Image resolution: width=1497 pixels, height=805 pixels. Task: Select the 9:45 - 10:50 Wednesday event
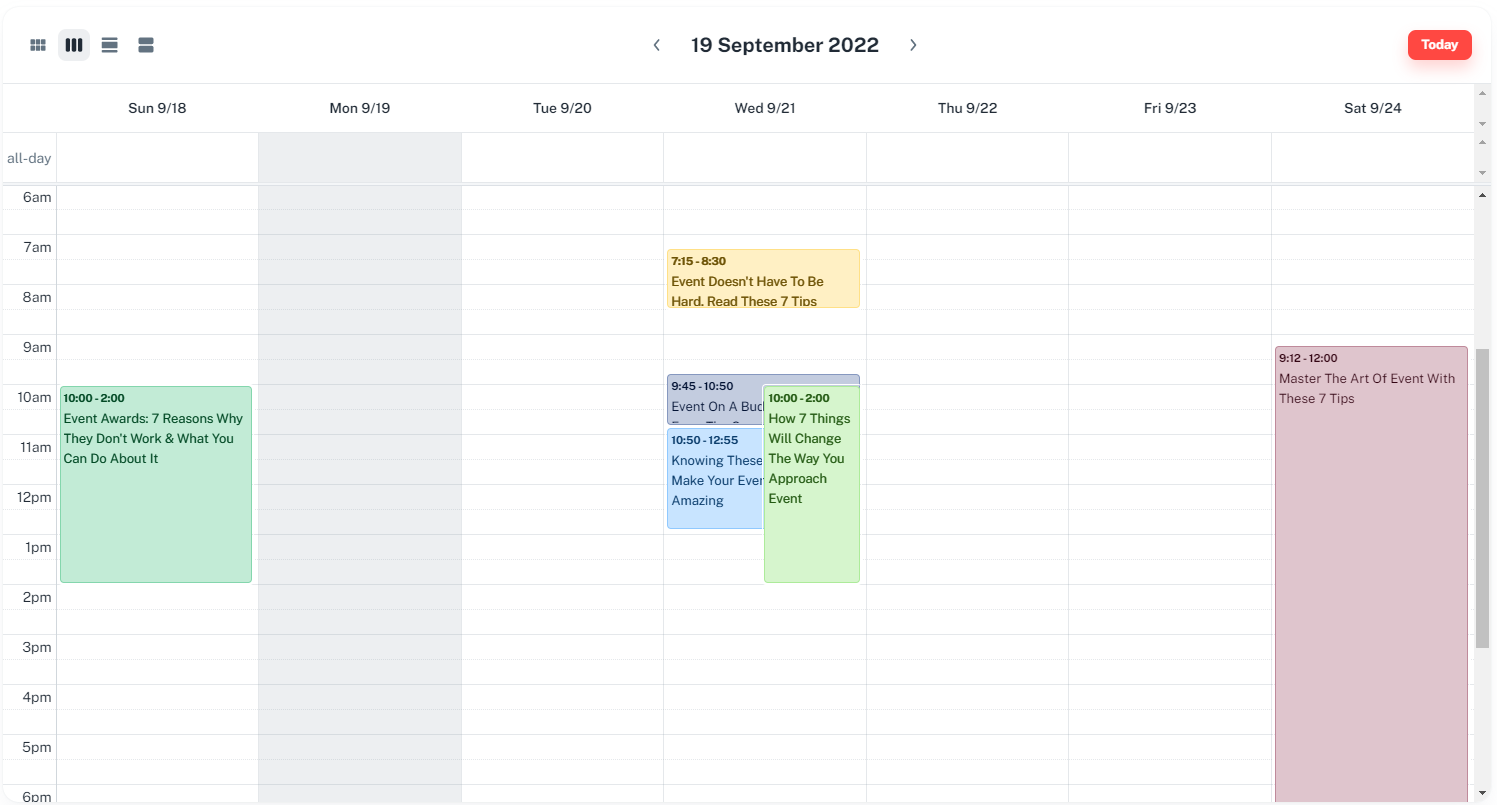[714, 398]
